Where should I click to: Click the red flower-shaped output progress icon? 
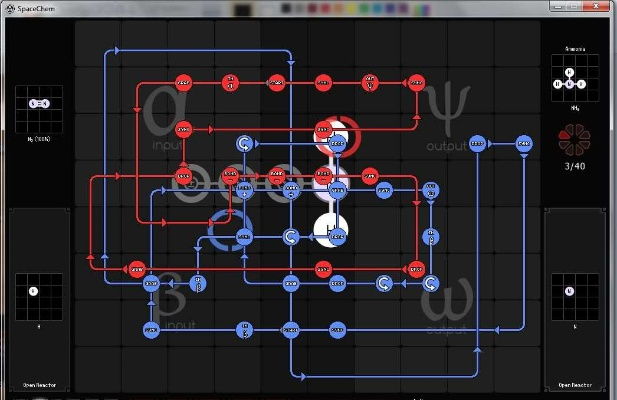point(575,138)
